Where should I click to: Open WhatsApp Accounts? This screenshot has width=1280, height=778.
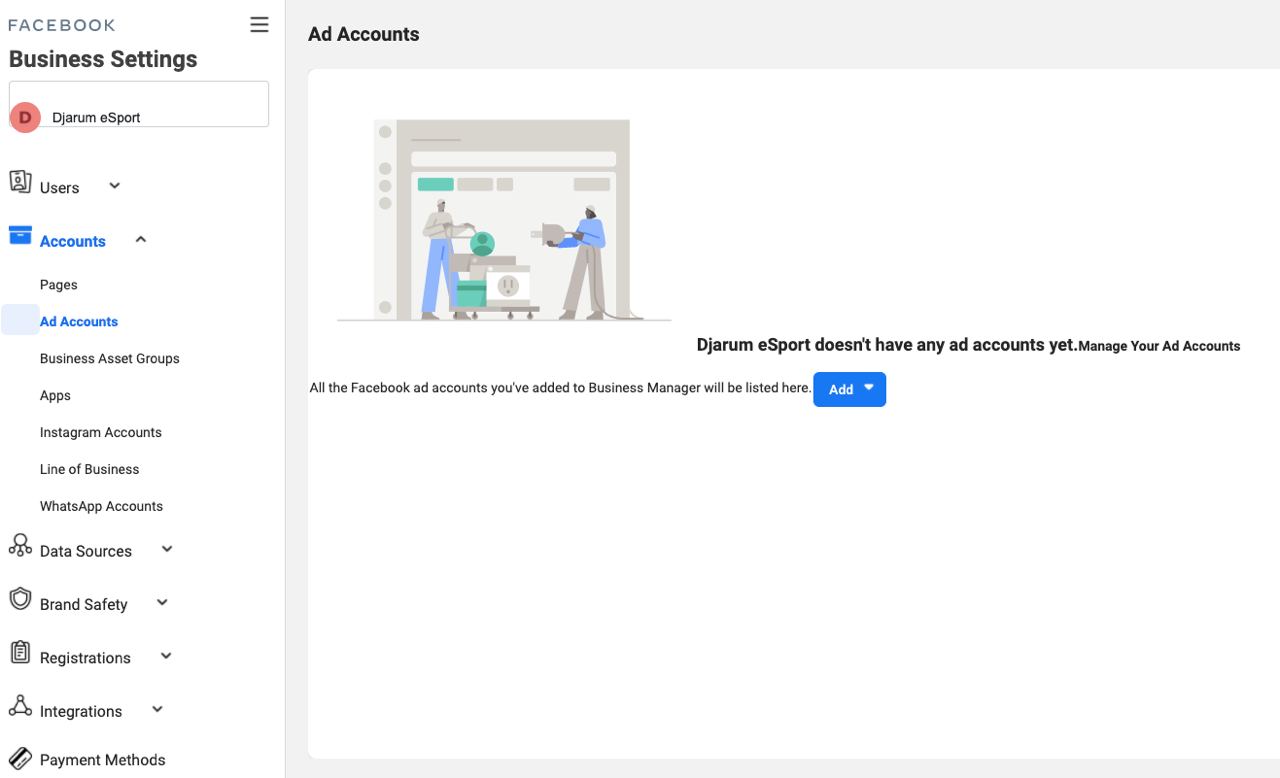101,507
